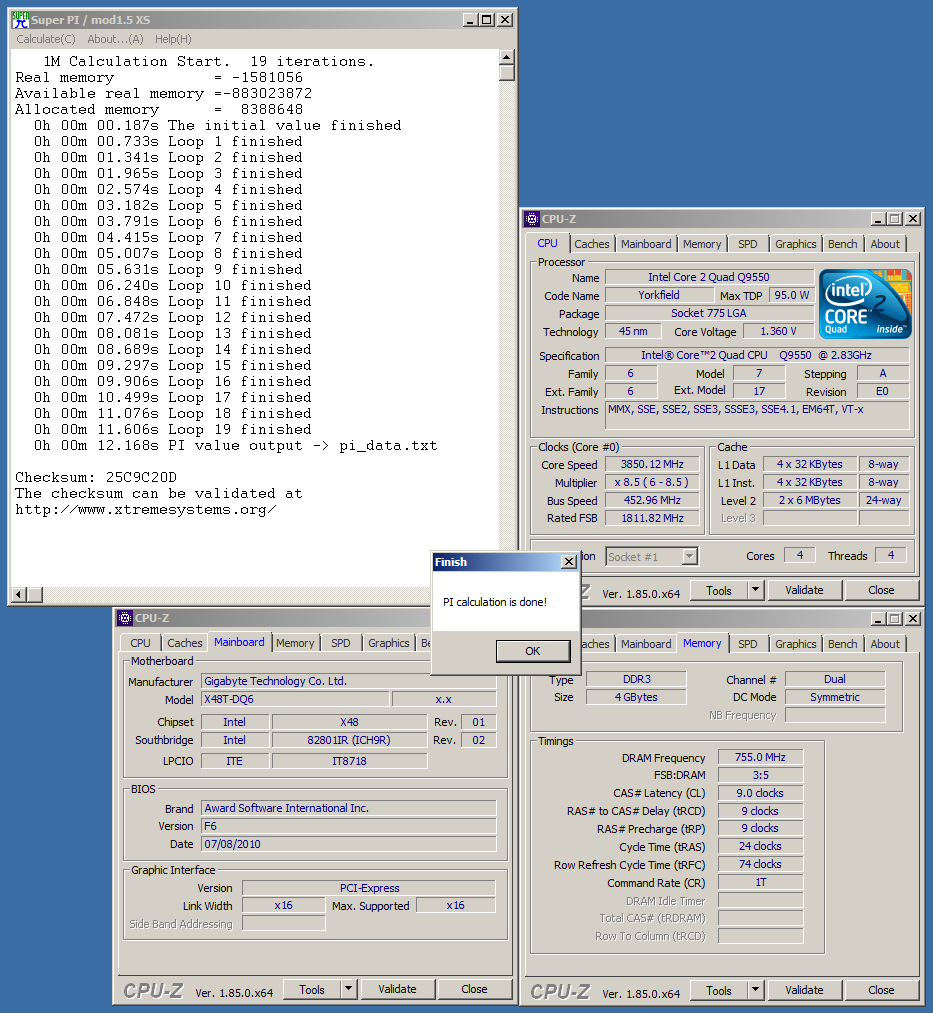933x1013 pixels.
Task: Click Validate in Mainboard CPU-Z window
Action: click(x=397, y=990)
